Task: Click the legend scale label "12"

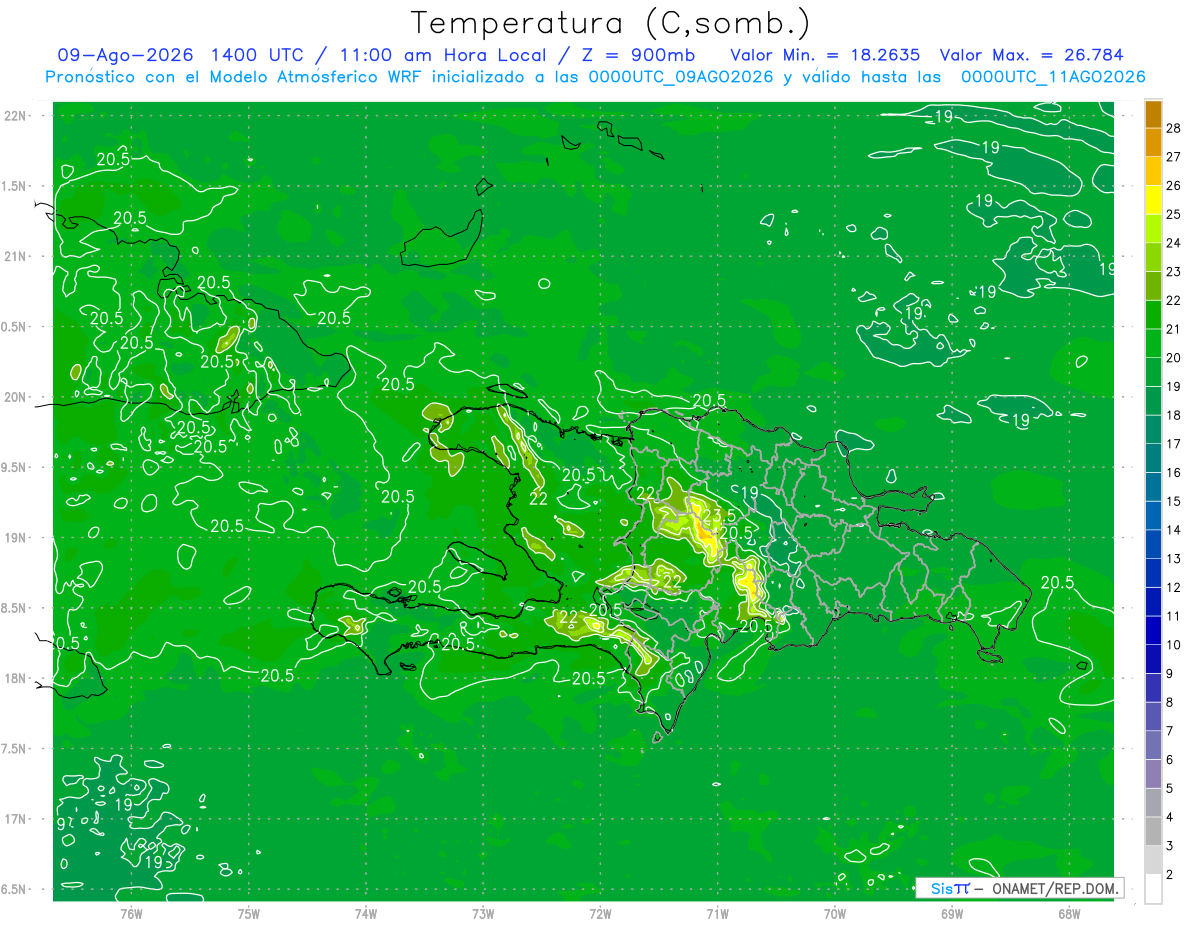Action: pyautogui.click(x=1175, y=587)
